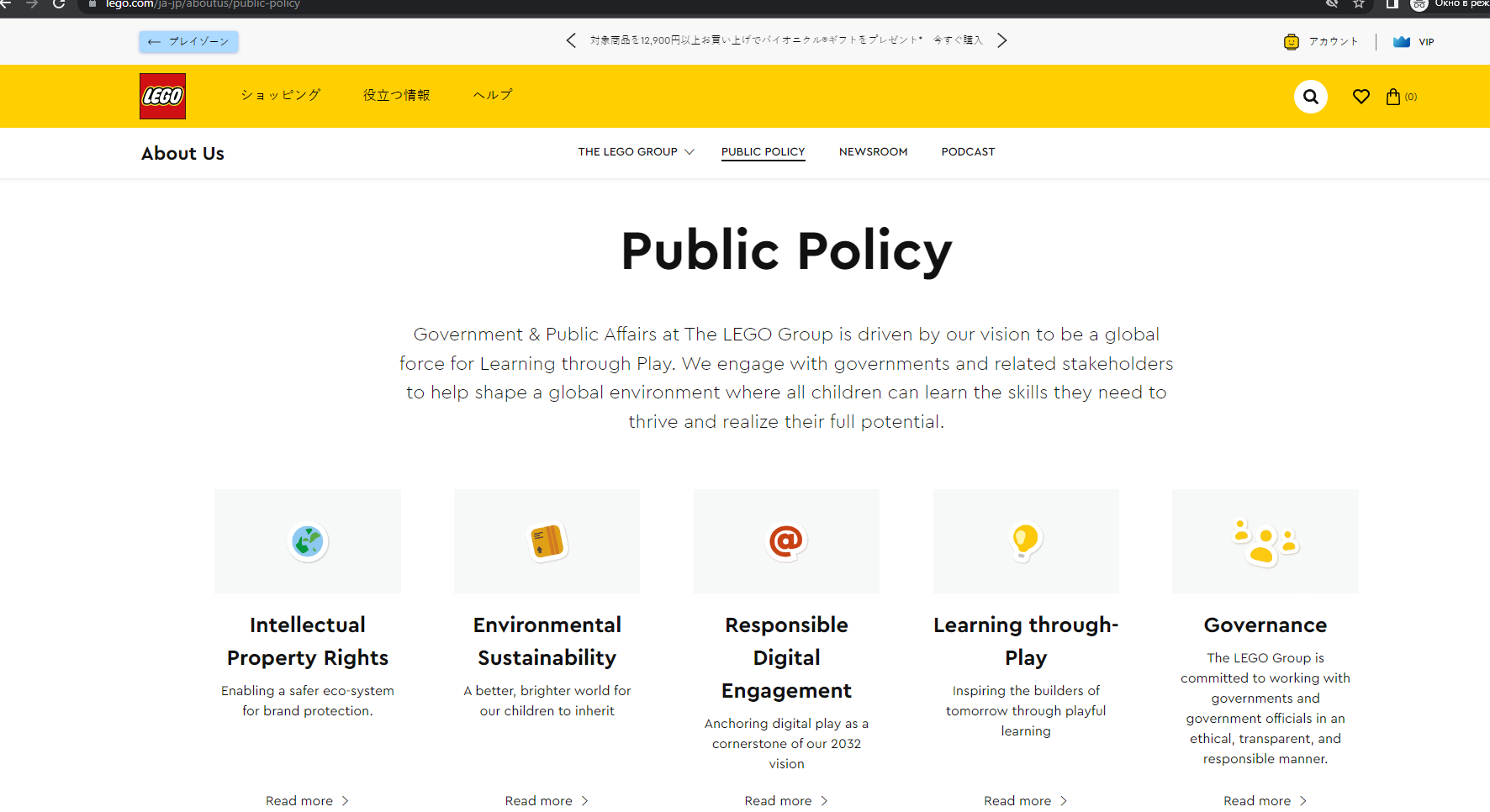The width and height of the screenshot is (1490, 812).
Task: Click the globe icon for Intellectual Property Rights
Action: point(308,541)
